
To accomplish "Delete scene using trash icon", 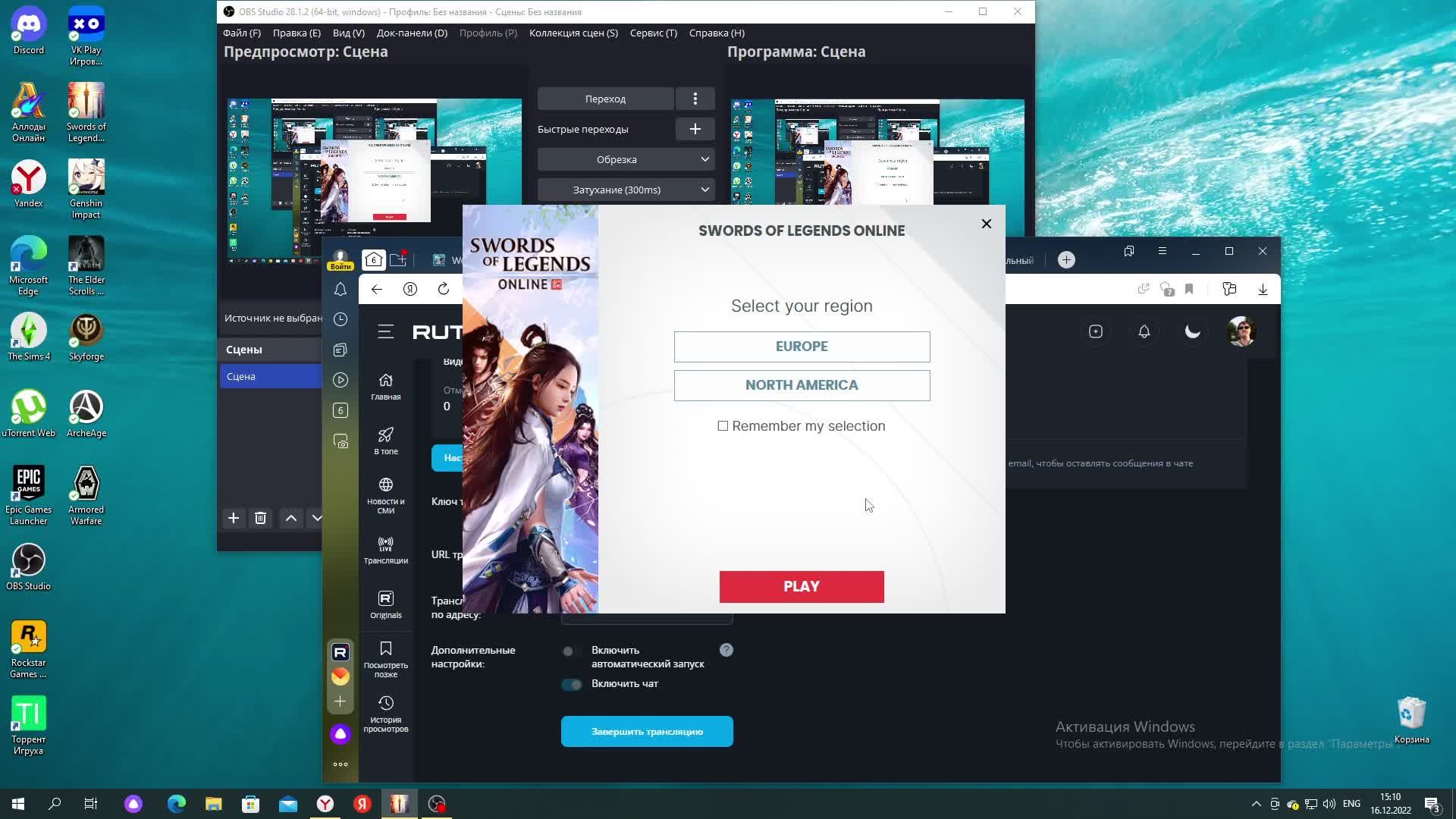I will 260,518.
